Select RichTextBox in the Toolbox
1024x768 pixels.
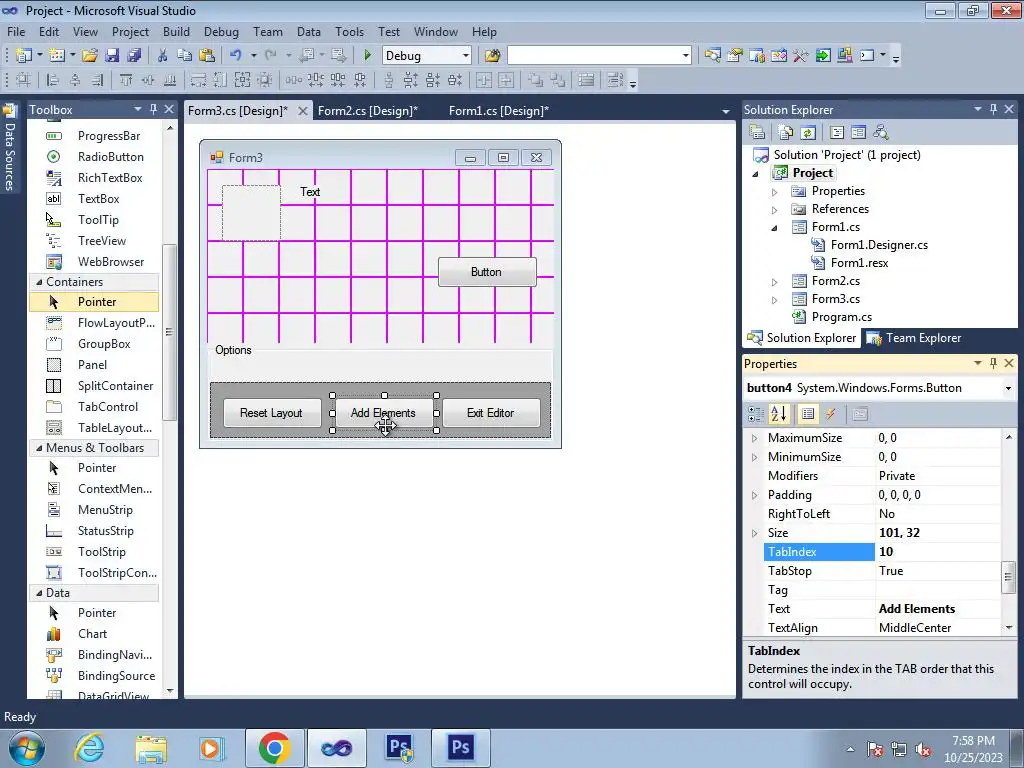pos(95,178)
